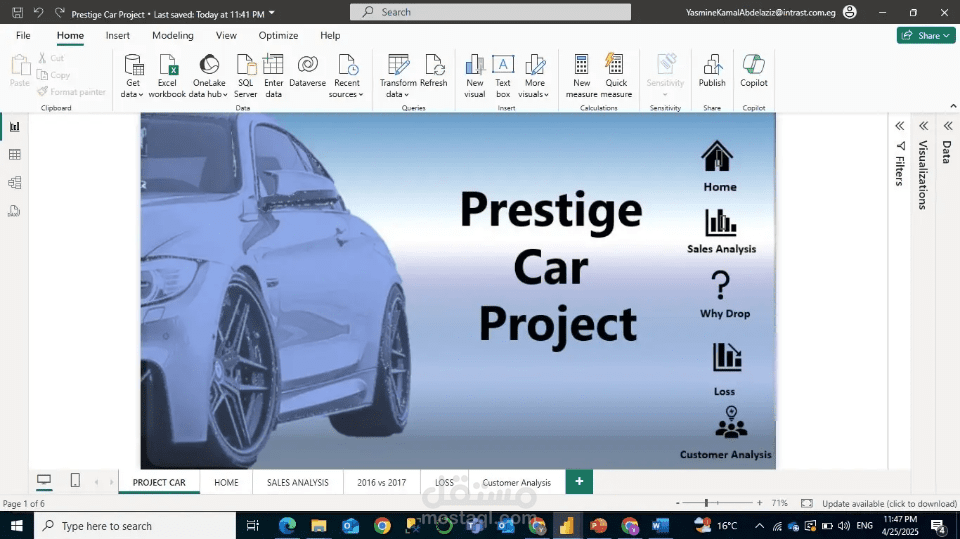
Task: Launch Transform data editor
Action: (x=398, y=76)
